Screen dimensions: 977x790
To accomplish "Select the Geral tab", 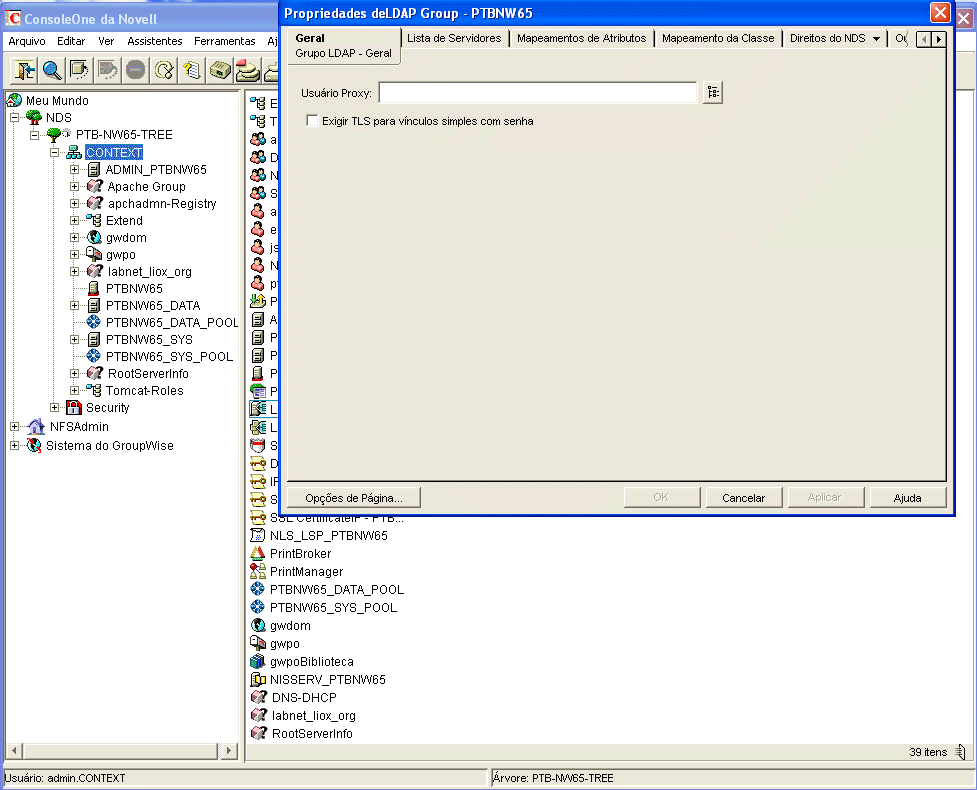I will (343, 45).
